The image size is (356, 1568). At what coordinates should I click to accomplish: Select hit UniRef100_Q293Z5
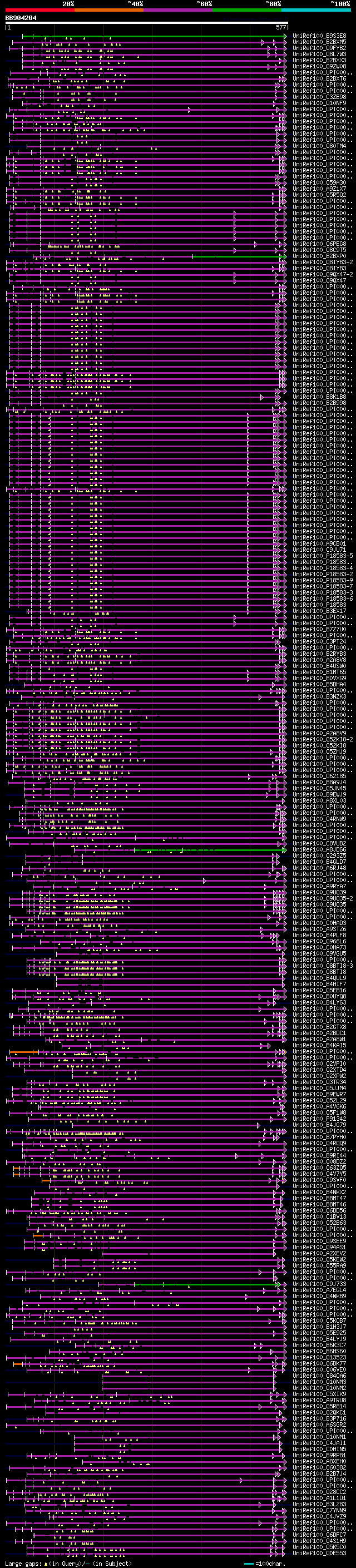tap(319, 856)
